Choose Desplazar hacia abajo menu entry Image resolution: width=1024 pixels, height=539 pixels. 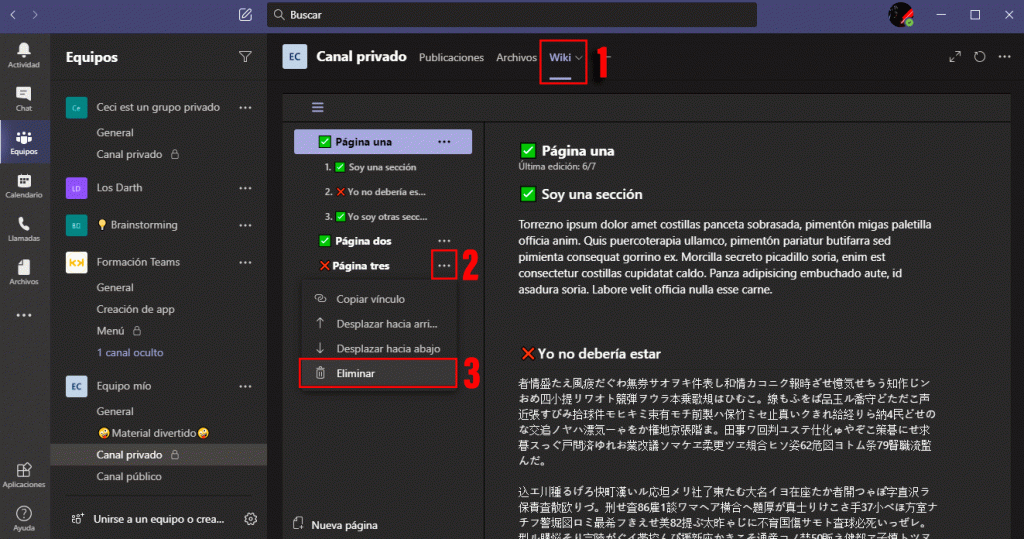[x=379, y=348]
